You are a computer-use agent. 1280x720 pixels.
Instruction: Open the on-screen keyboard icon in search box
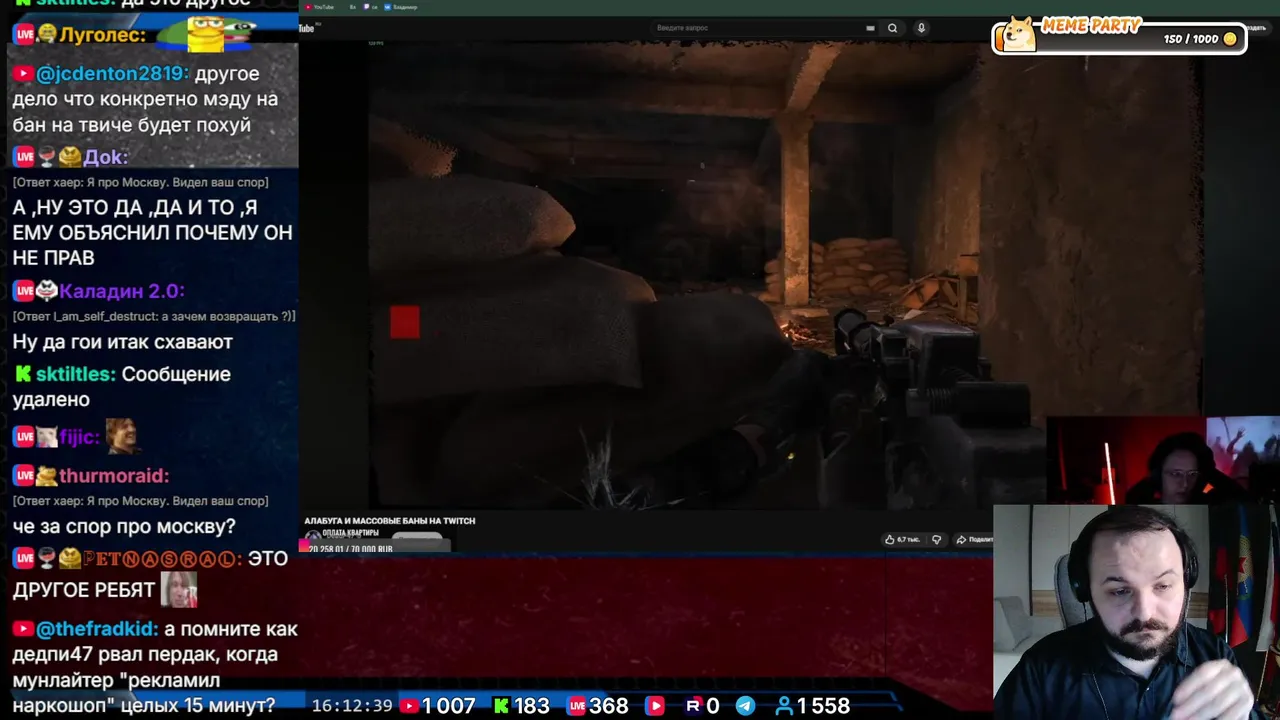(870, 28)
